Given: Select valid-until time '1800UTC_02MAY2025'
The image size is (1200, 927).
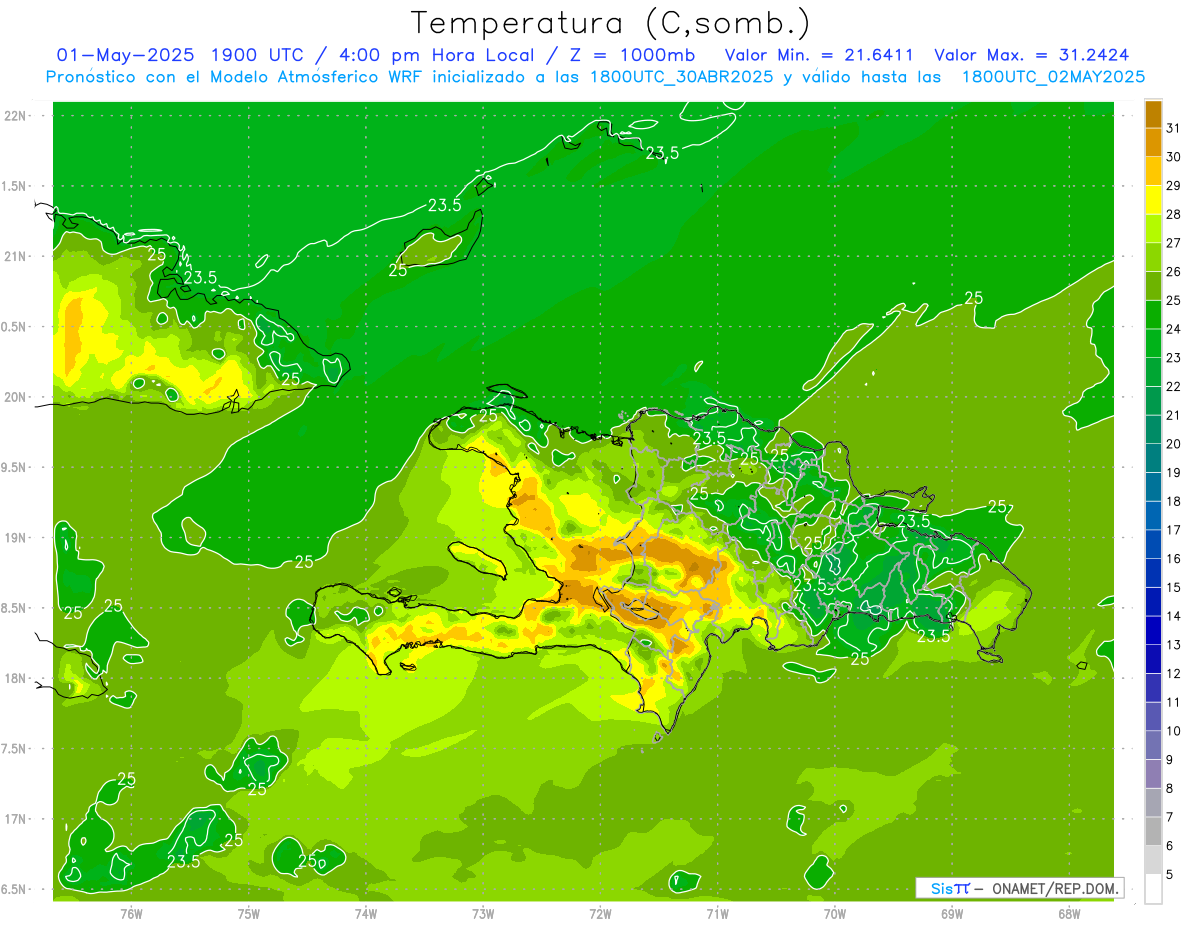Looking at the screenshot, I should (x=1053, y=77).
